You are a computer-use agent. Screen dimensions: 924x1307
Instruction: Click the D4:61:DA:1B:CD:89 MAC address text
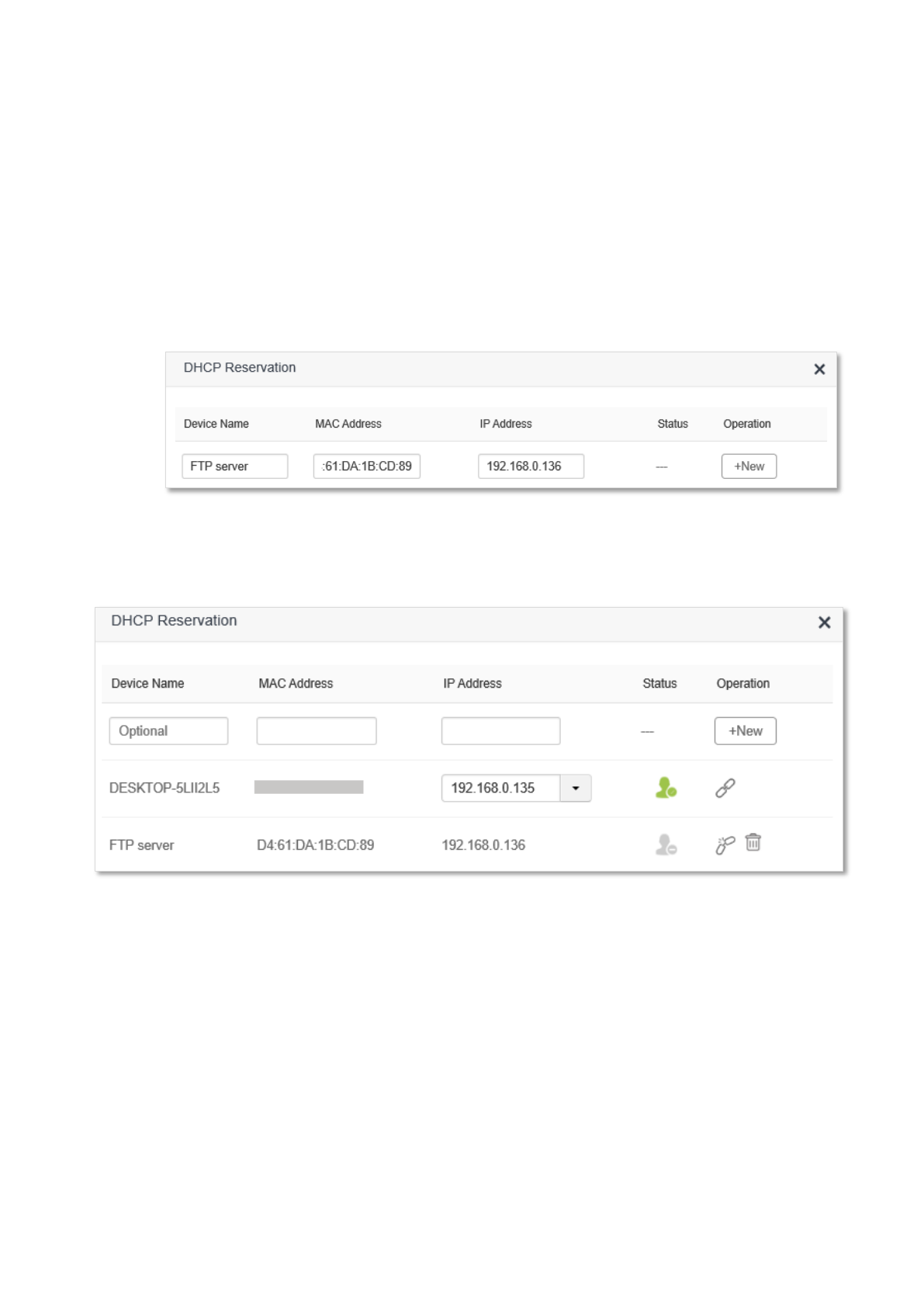coord(315,845)
